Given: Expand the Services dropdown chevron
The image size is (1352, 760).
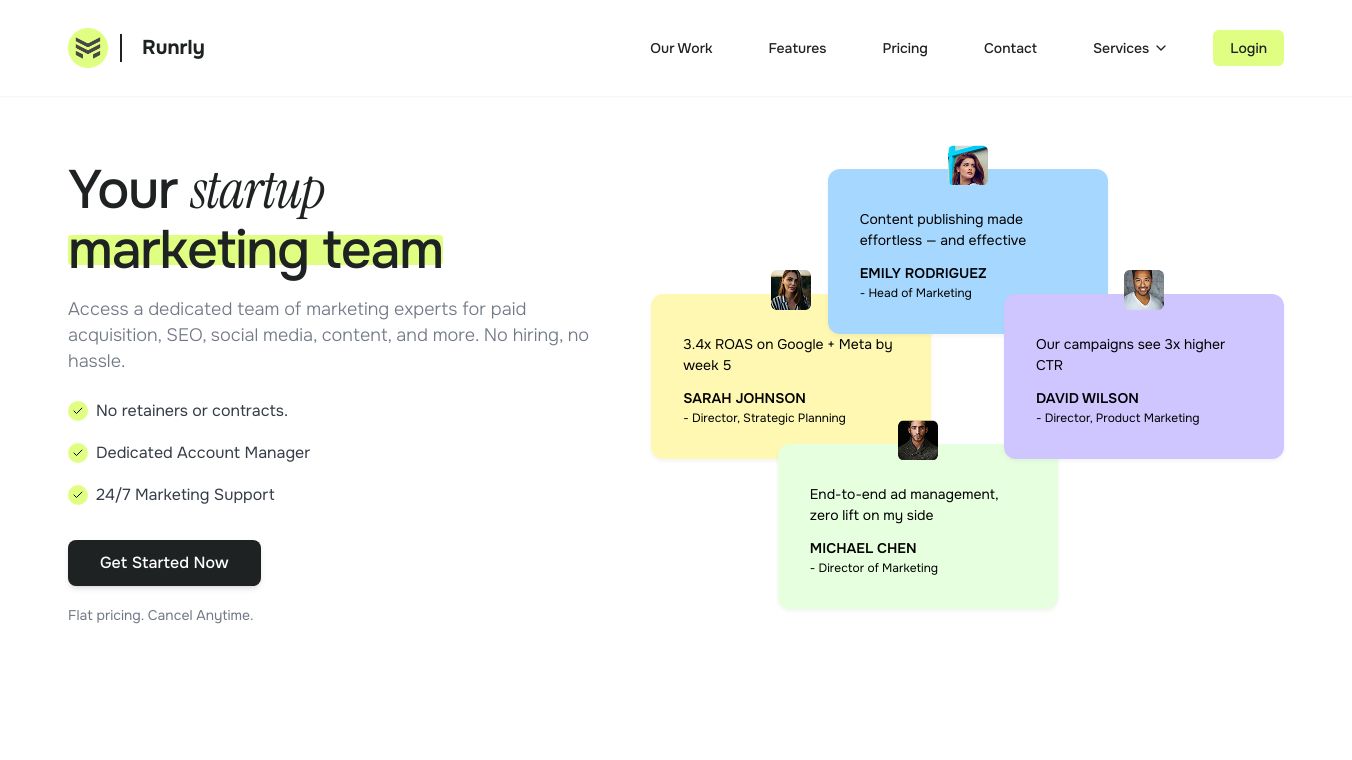Looking at the screenshot, I should pos(1161,48).
